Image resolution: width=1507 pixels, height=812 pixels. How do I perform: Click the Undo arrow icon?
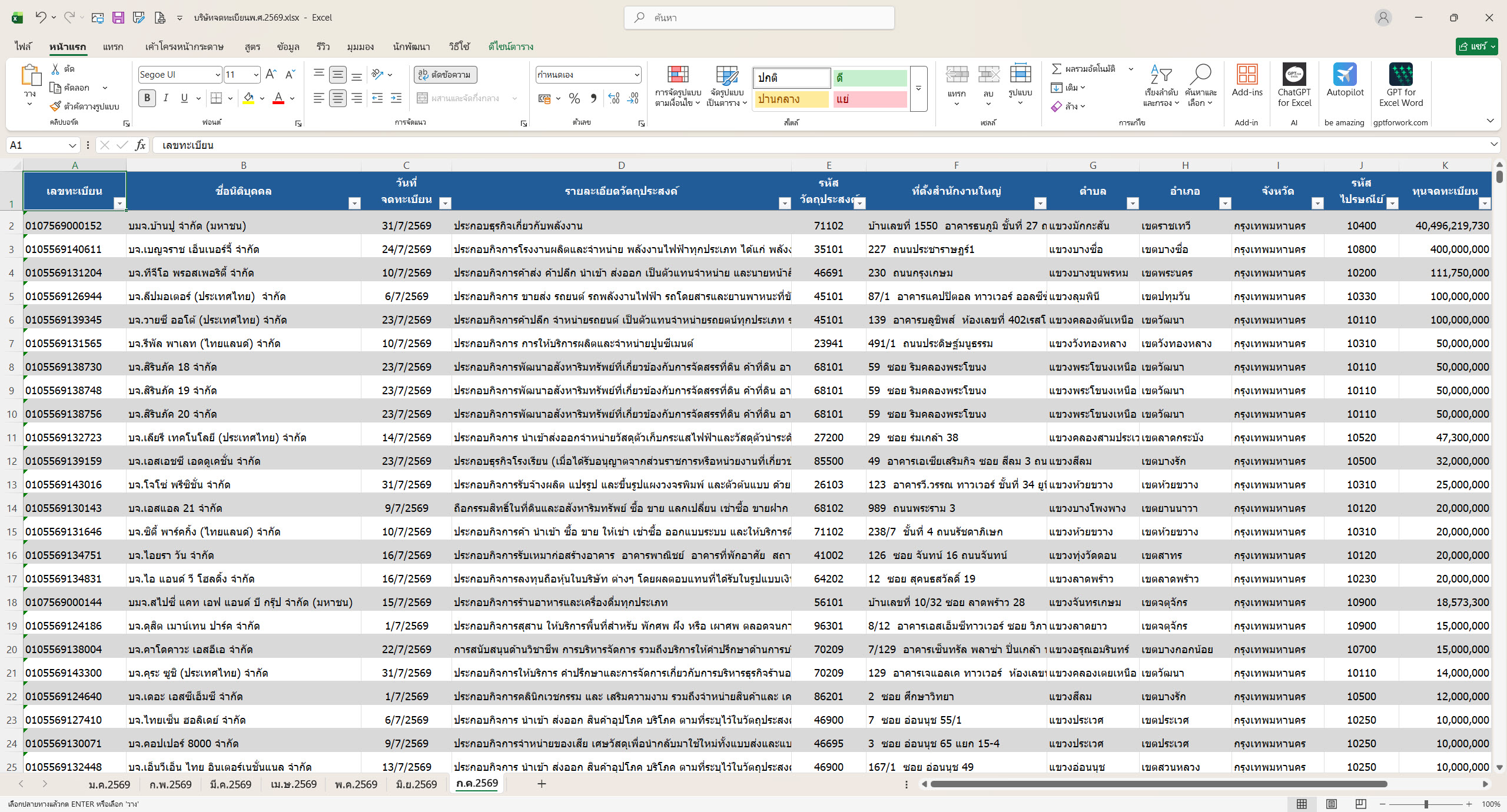coord(40,17)
